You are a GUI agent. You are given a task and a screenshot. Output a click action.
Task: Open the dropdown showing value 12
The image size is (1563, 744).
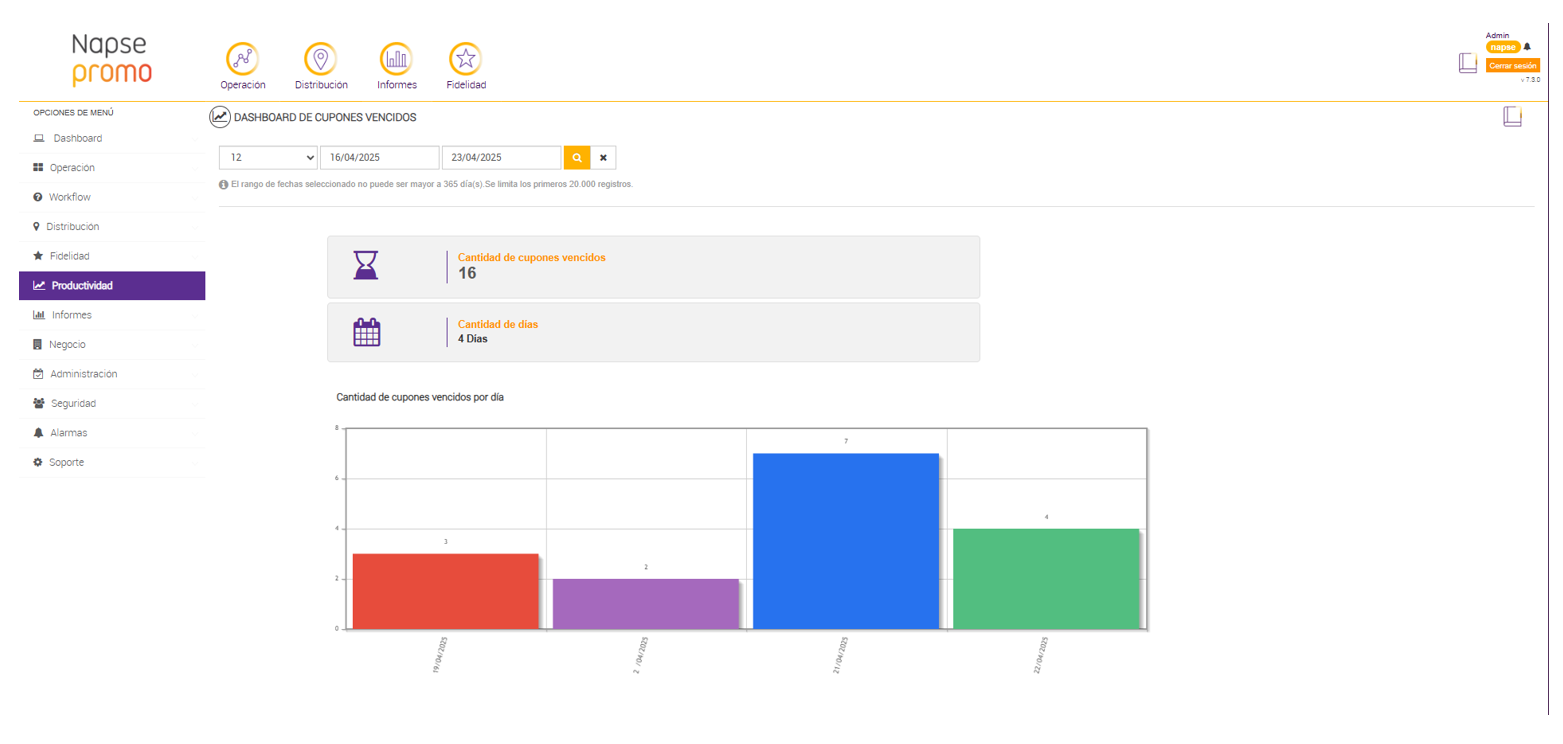(x=268, y=158)
